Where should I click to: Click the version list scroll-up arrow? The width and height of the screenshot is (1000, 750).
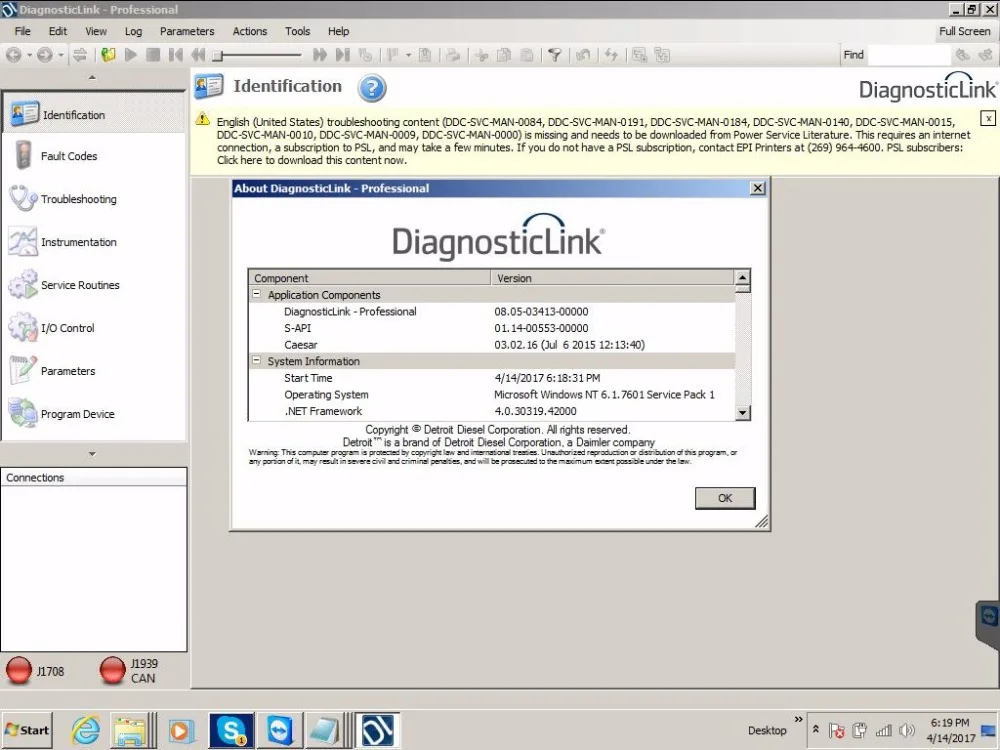point(742,277)
